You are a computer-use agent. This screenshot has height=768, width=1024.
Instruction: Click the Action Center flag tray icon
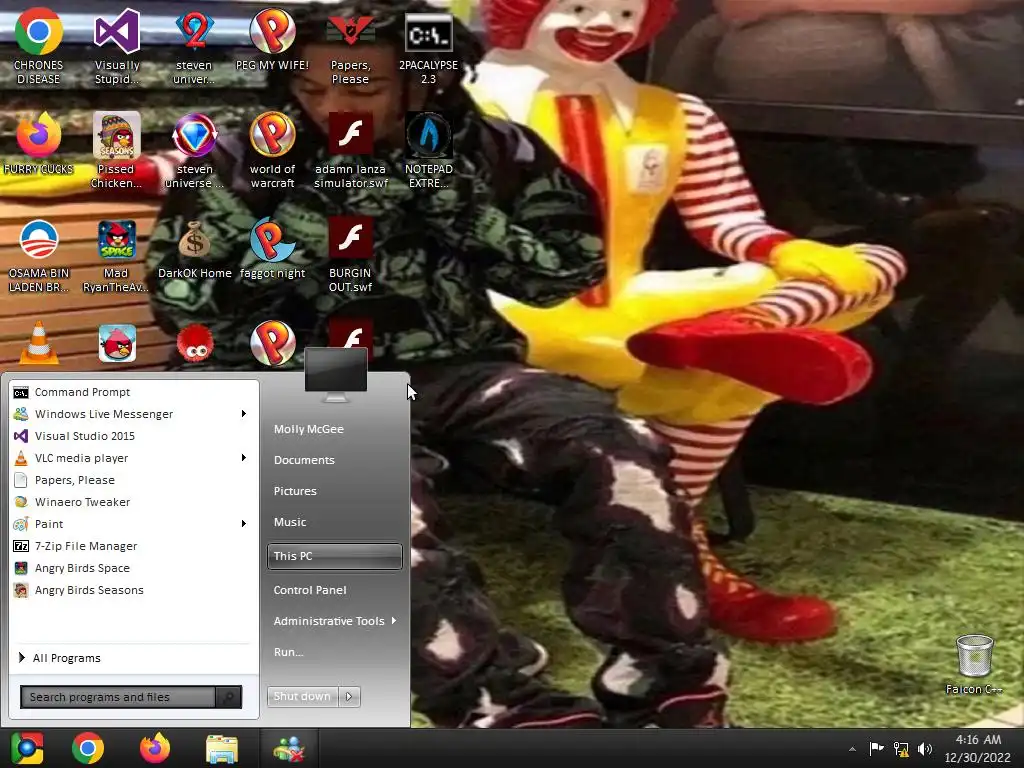876,748
